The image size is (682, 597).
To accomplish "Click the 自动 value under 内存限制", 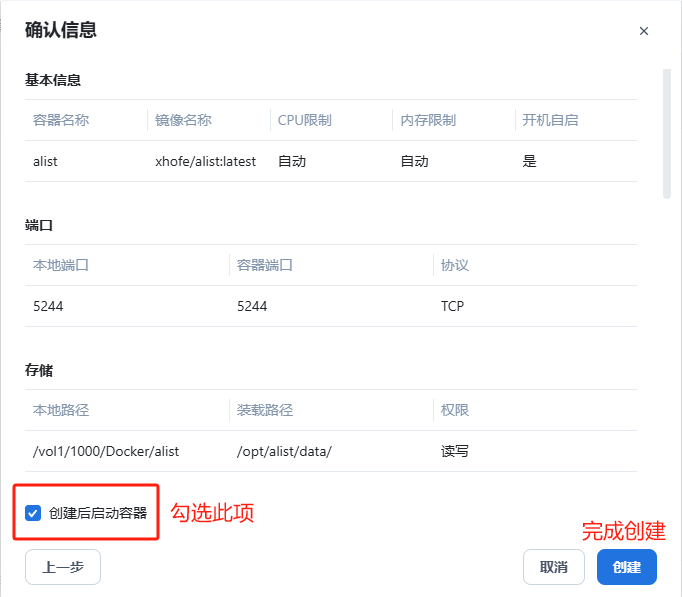I will pos(415,162).
